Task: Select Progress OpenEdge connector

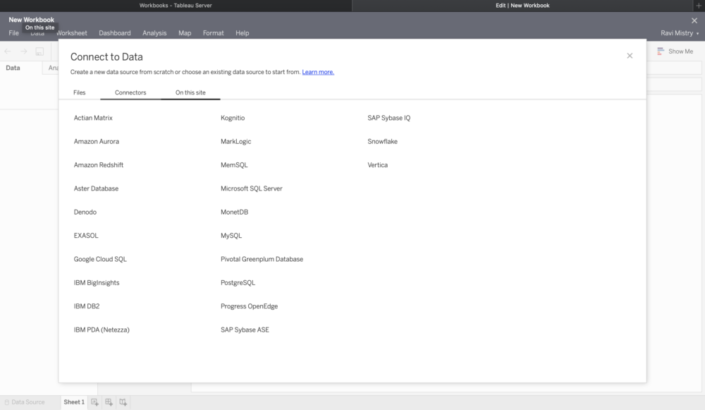Action: 249,306
